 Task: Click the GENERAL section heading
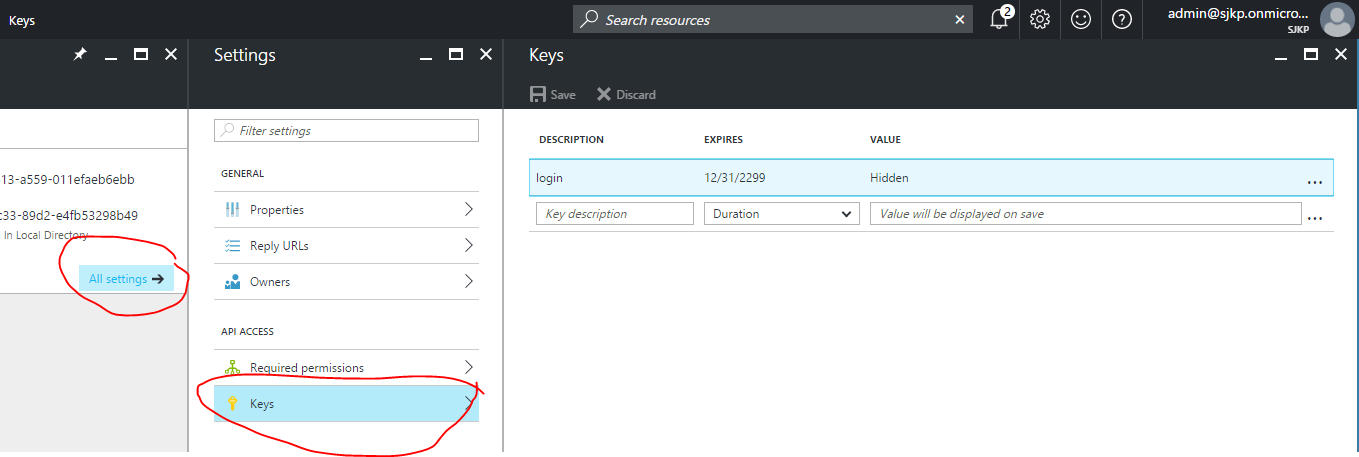pos(242,174)
